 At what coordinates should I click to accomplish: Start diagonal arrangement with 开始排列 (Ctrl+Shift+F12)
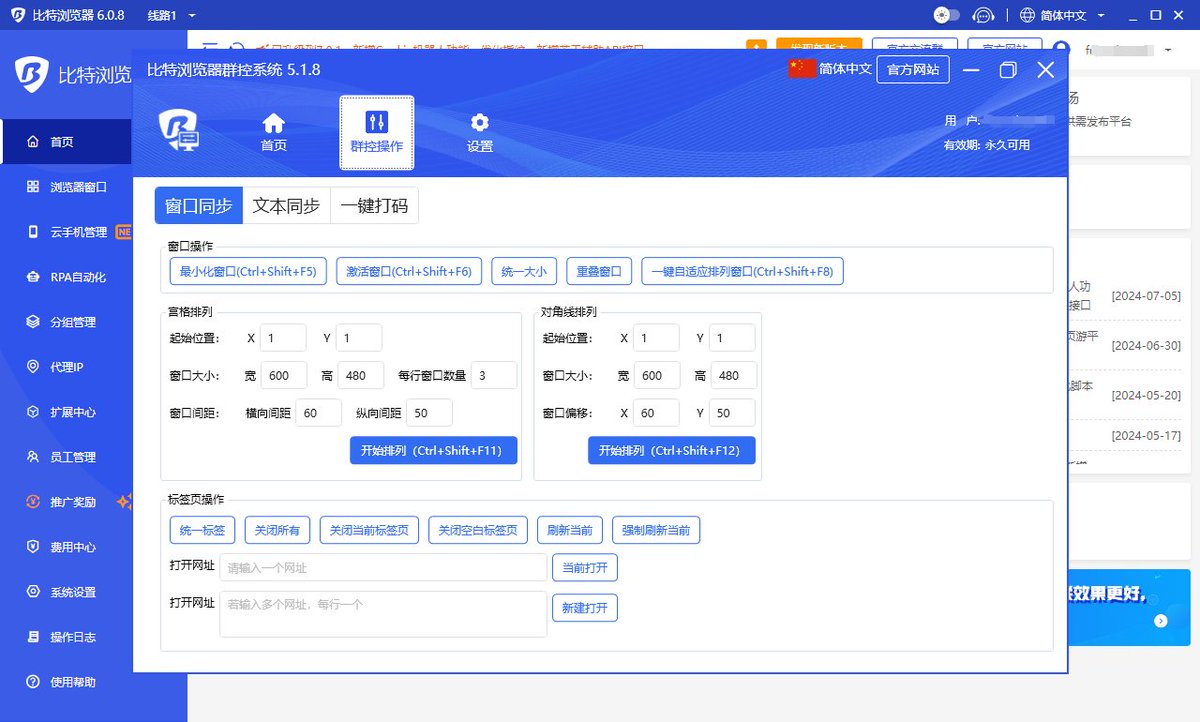[x=671, y=451]
